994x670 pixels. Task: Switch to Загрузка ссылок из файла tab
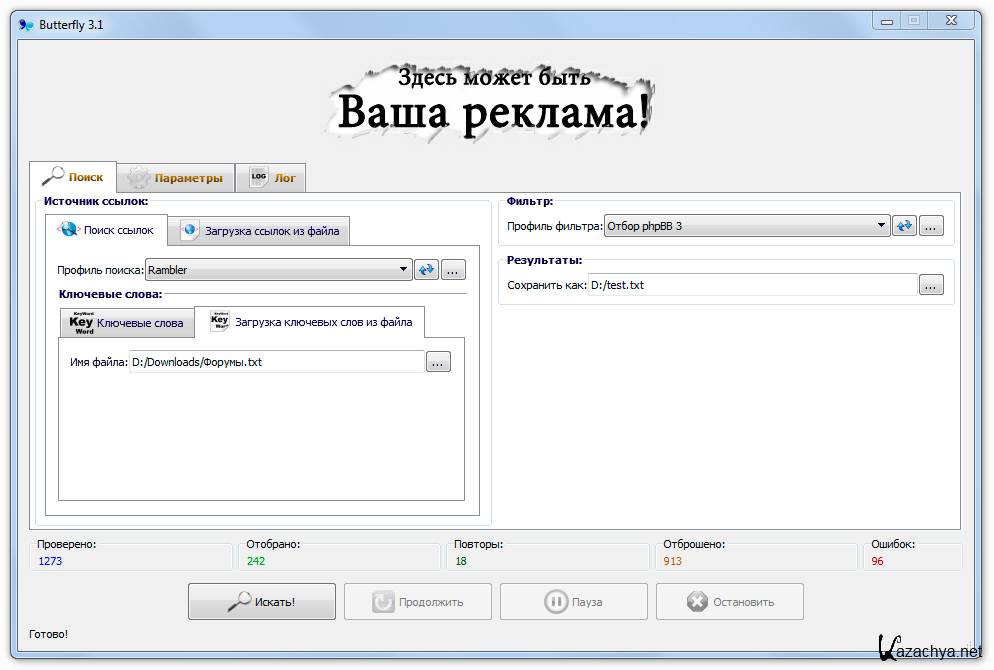point(259,231)
